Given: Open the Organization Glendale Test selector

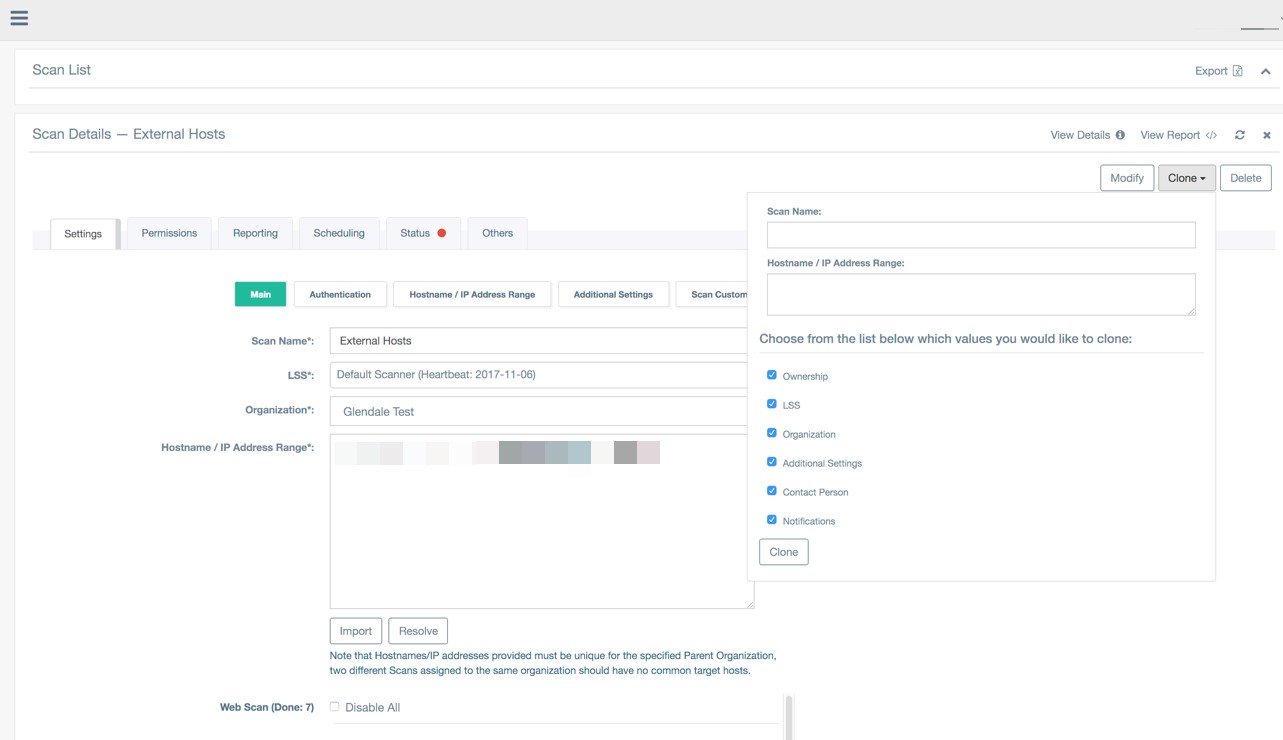Looking at the screenshot, I should point(540,411).
